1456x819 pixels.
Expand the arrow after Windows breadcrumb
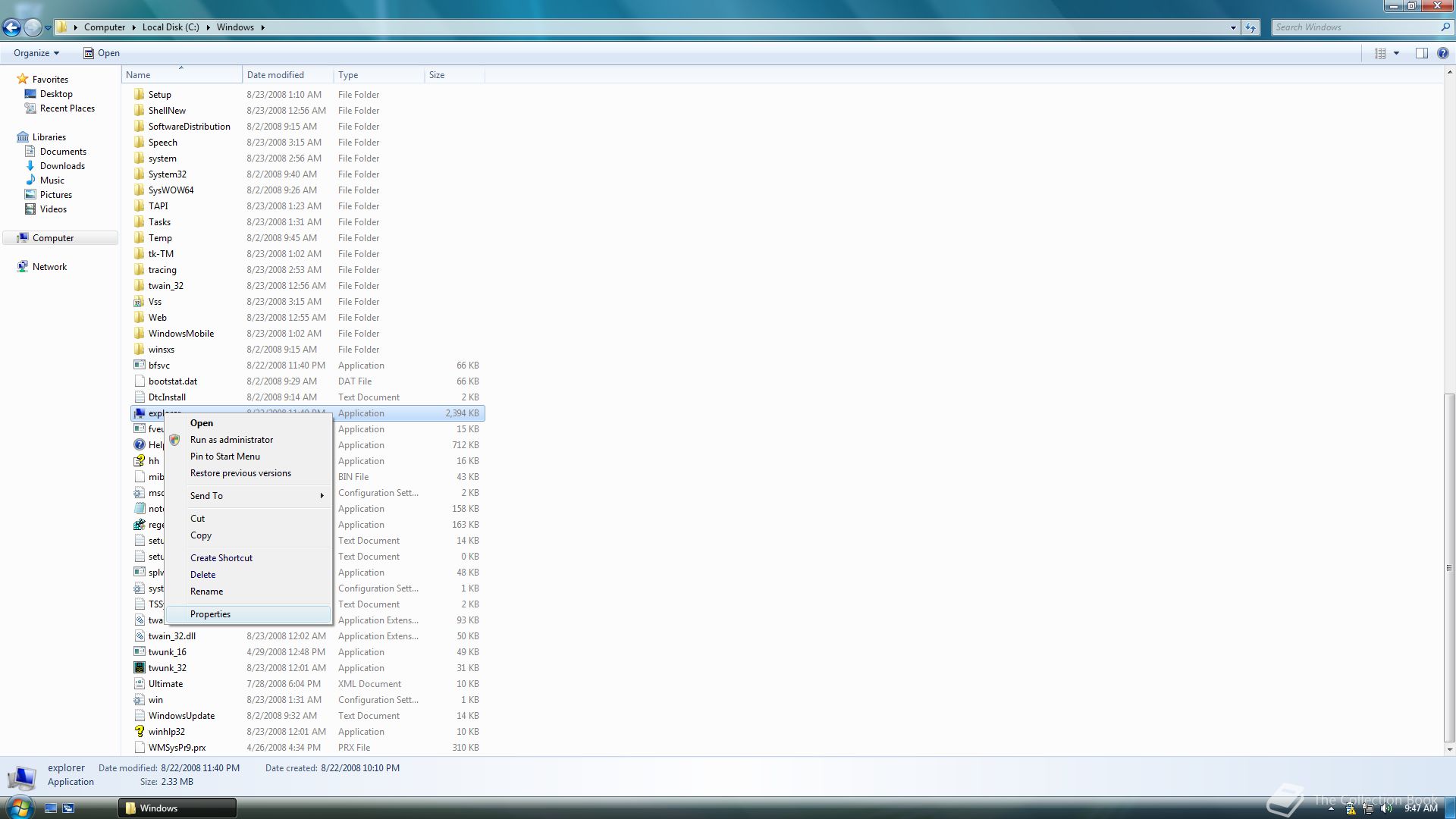pyautogui.click(x=263, y=27)
